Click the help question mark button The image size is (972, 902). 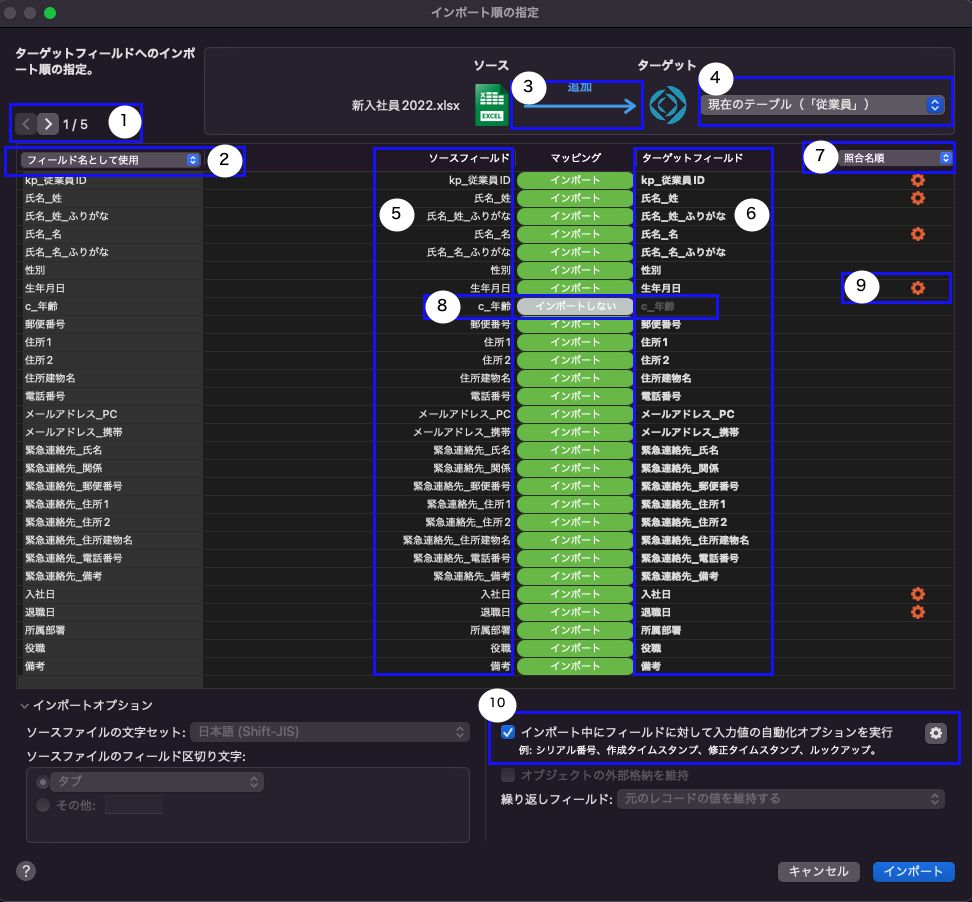click(x=26, y=870)
